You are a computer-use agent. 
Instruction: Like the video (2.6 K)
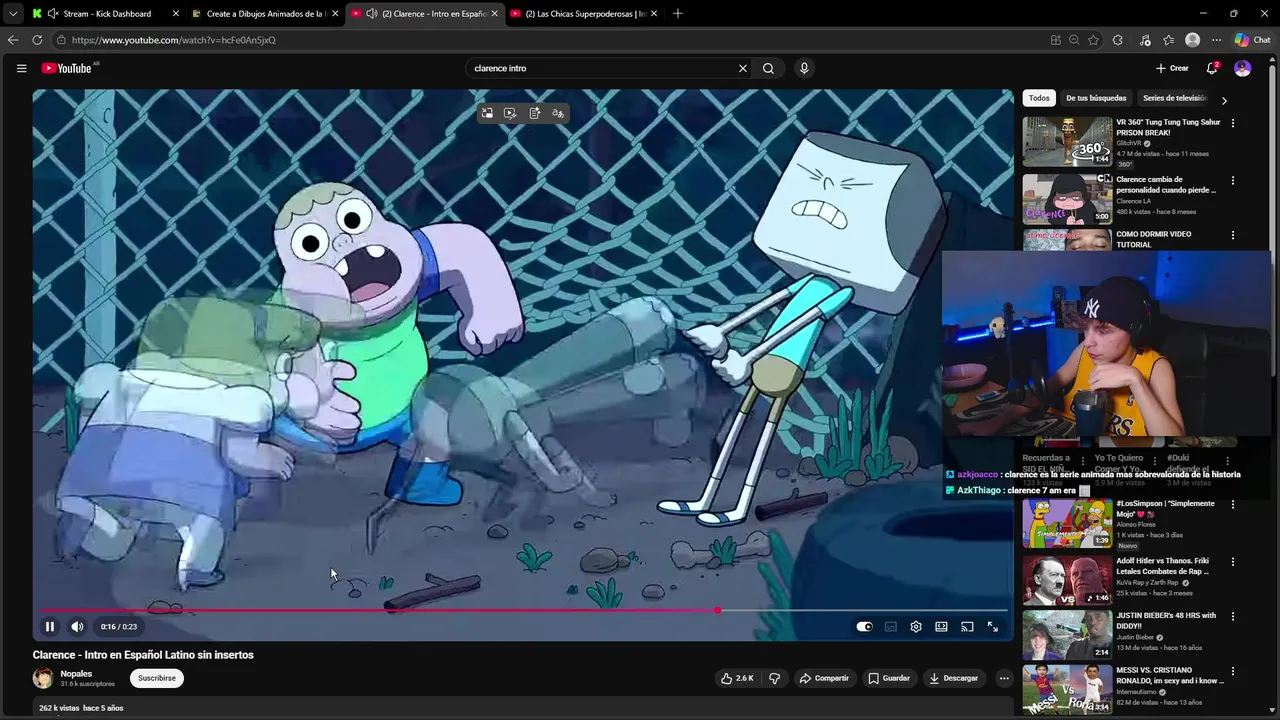pyautogui.click(x=737, y=678)
